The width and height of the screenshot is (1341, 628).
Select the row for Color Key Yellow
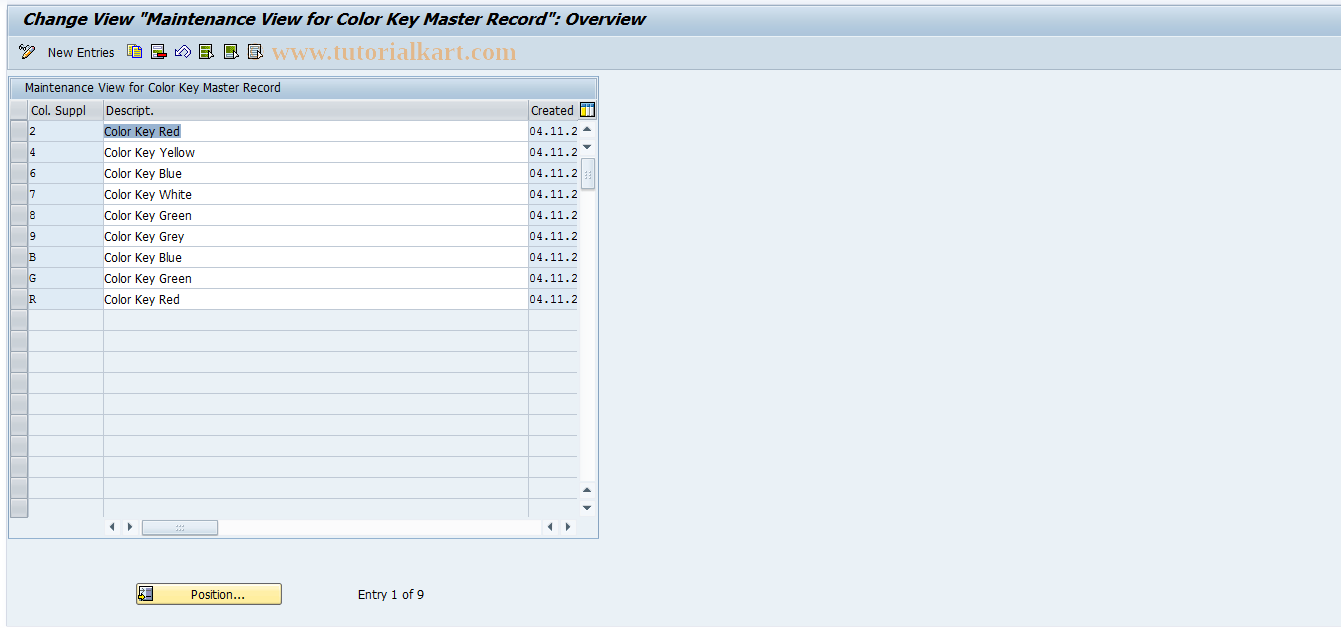[x=19, y=152]
